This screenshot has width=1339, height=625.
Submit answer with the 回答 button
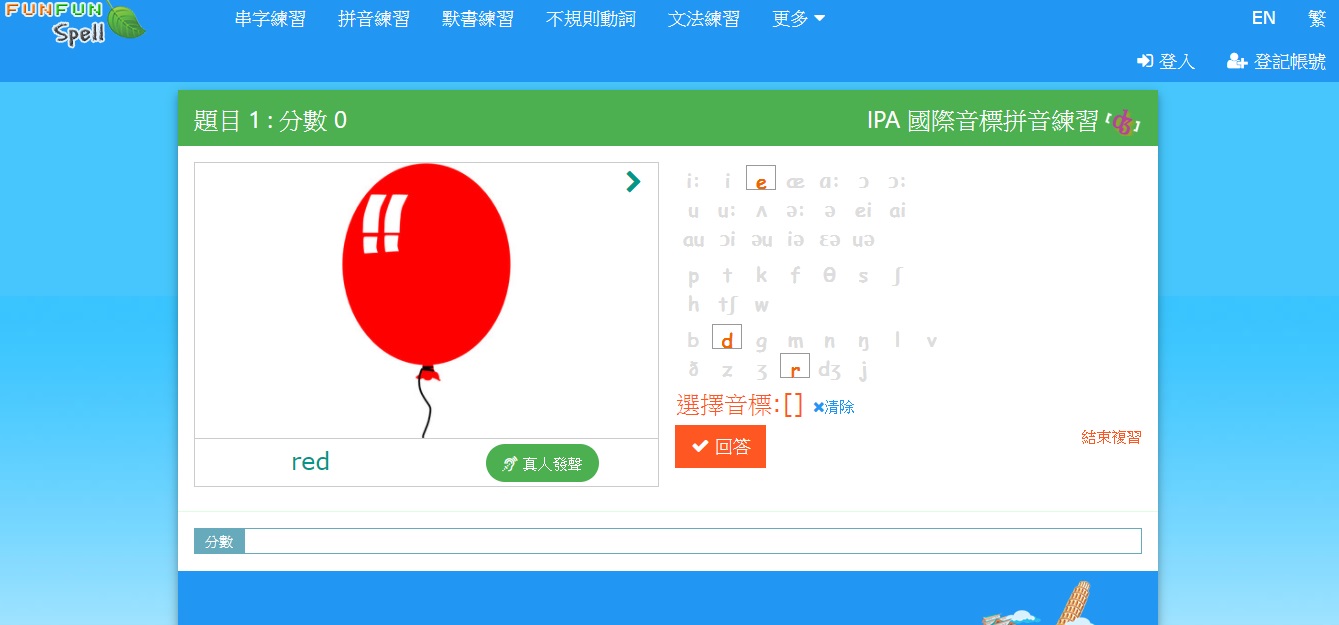(720, 446)
